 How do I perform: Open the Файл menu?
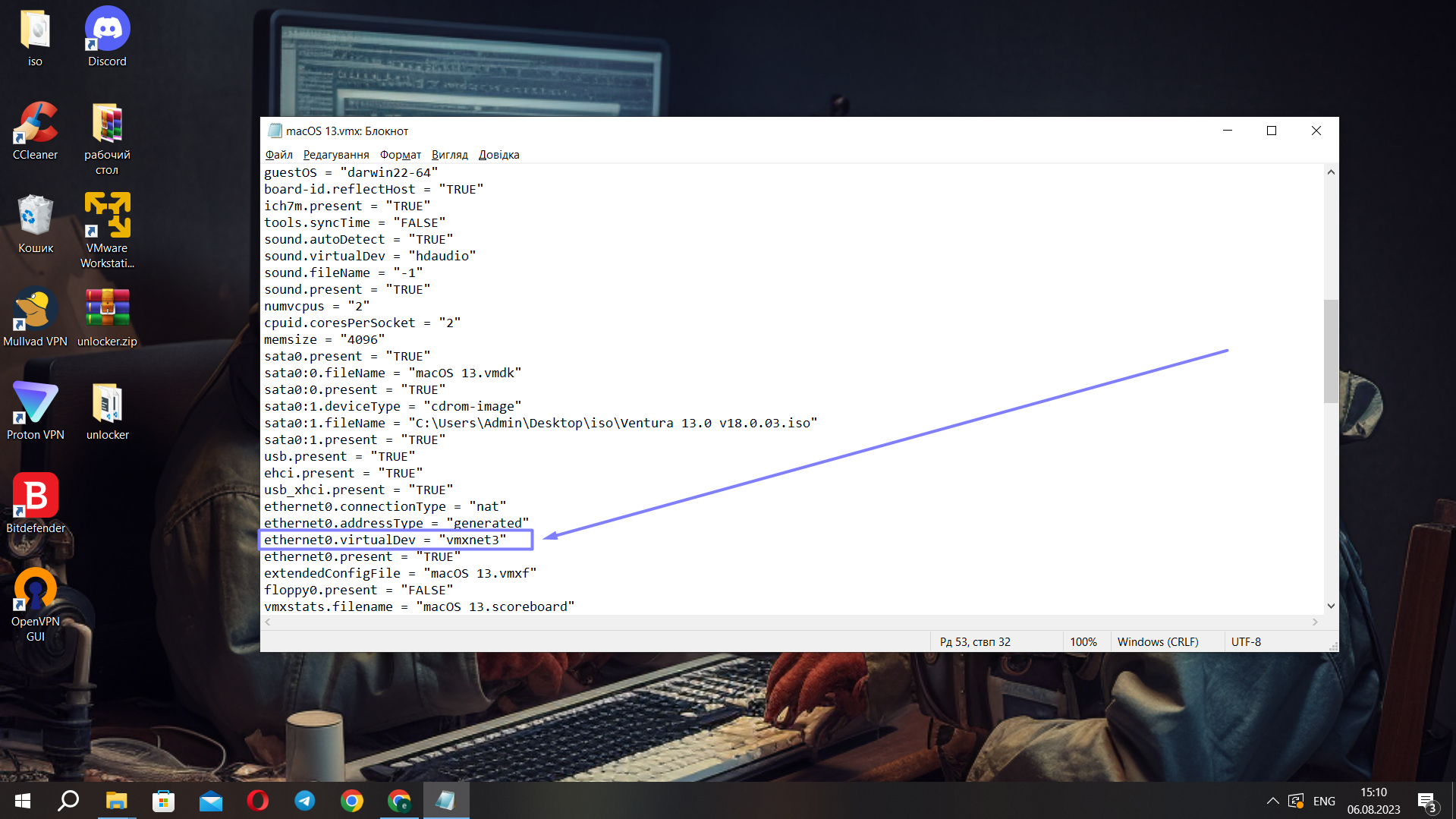click(279, 155)
